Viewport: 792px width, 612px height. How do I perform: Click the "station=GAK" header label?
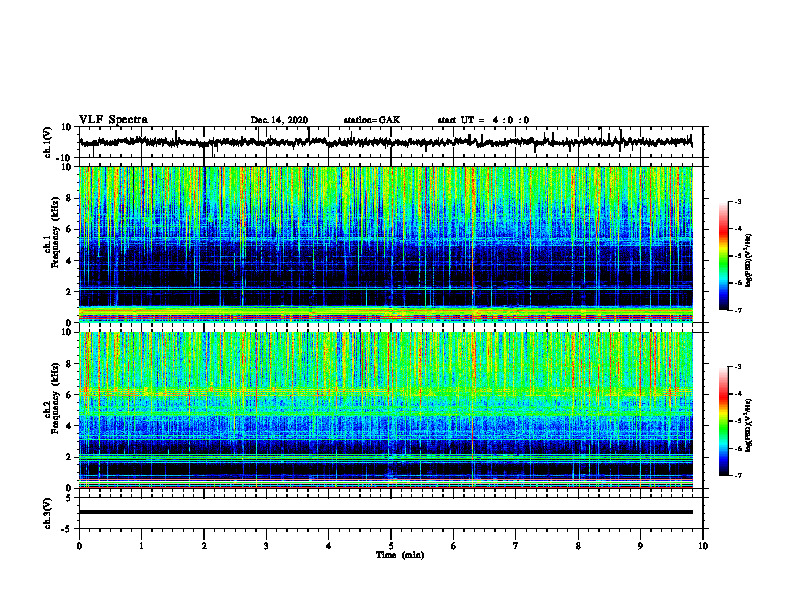point(372,120)
